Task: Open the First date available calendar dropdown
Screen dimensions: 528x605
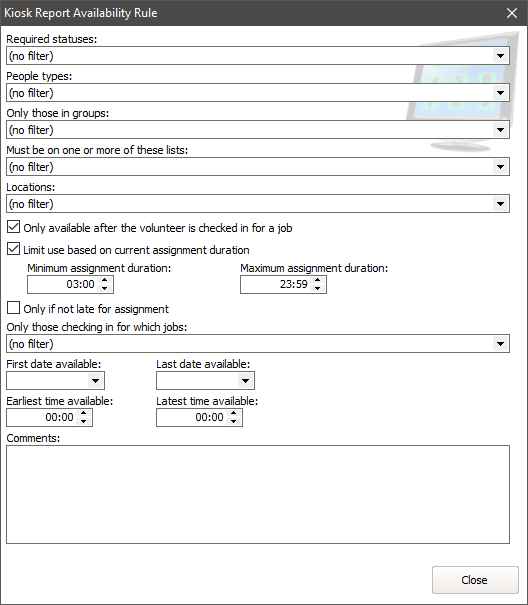Action: pyautogui.click(x=95, y=381)
